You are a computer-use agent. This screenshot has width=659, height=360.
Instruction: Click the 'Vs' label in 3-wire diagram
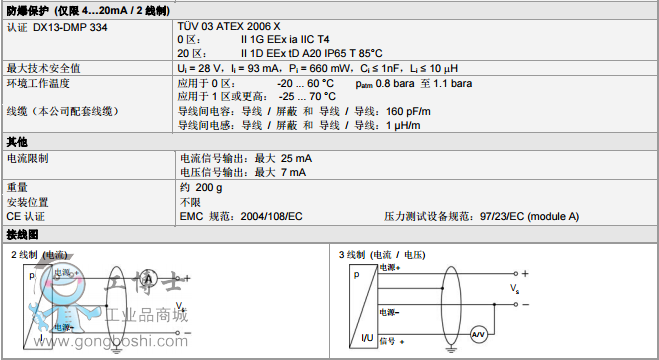tap(514, 289)
